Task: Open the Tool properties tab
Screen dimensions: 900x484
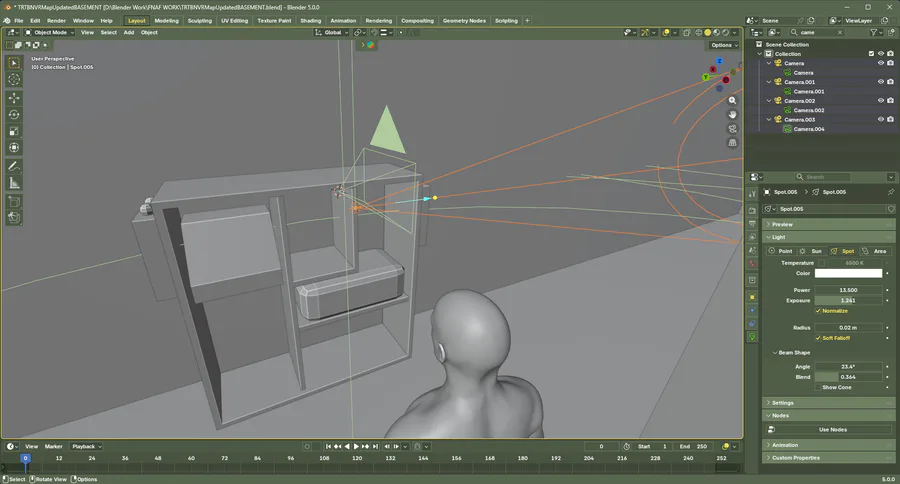Action: point(752,194)
